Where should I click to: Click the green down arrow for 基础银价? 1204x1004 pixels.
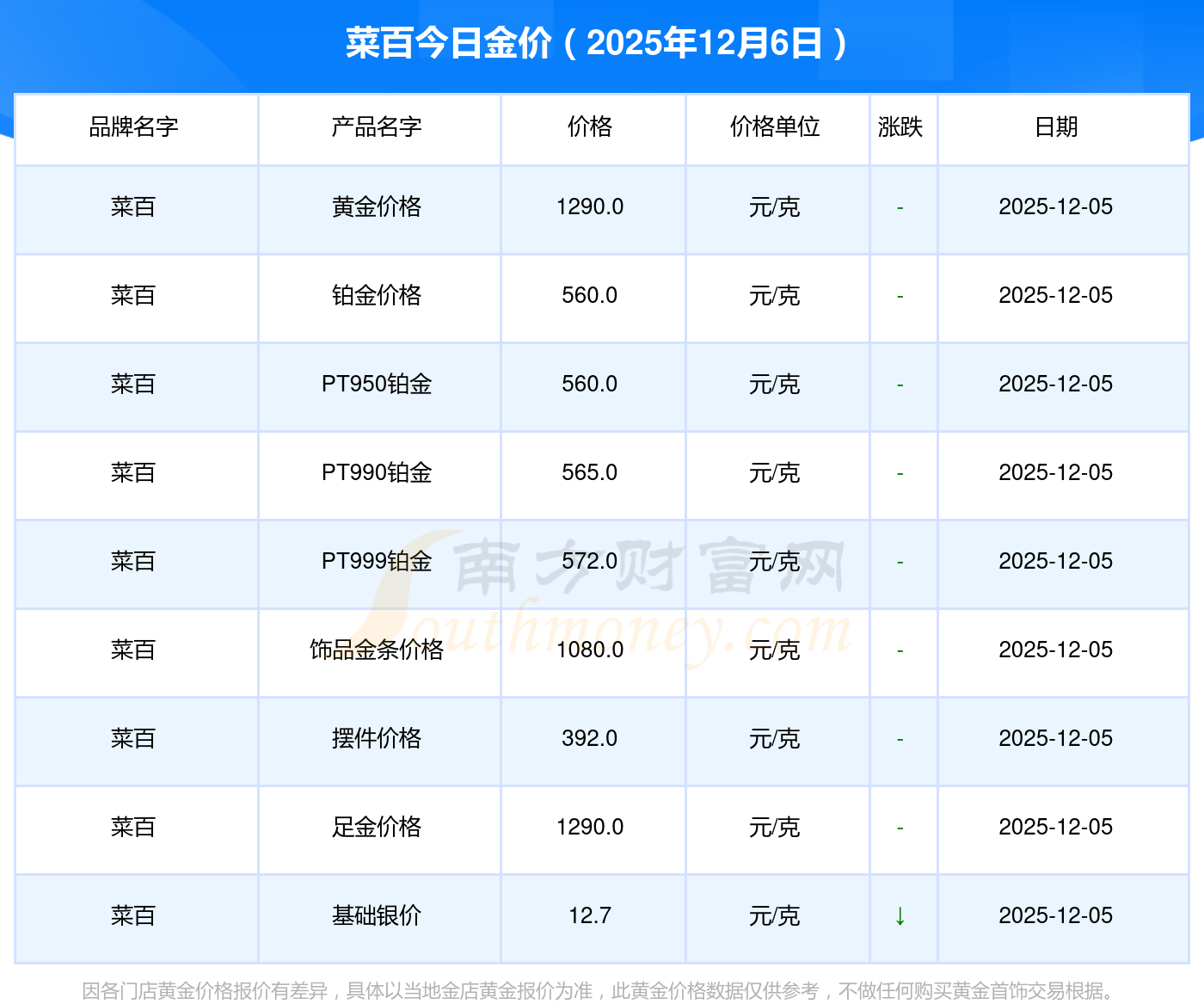pyautogui.click(x=900, y=916)
